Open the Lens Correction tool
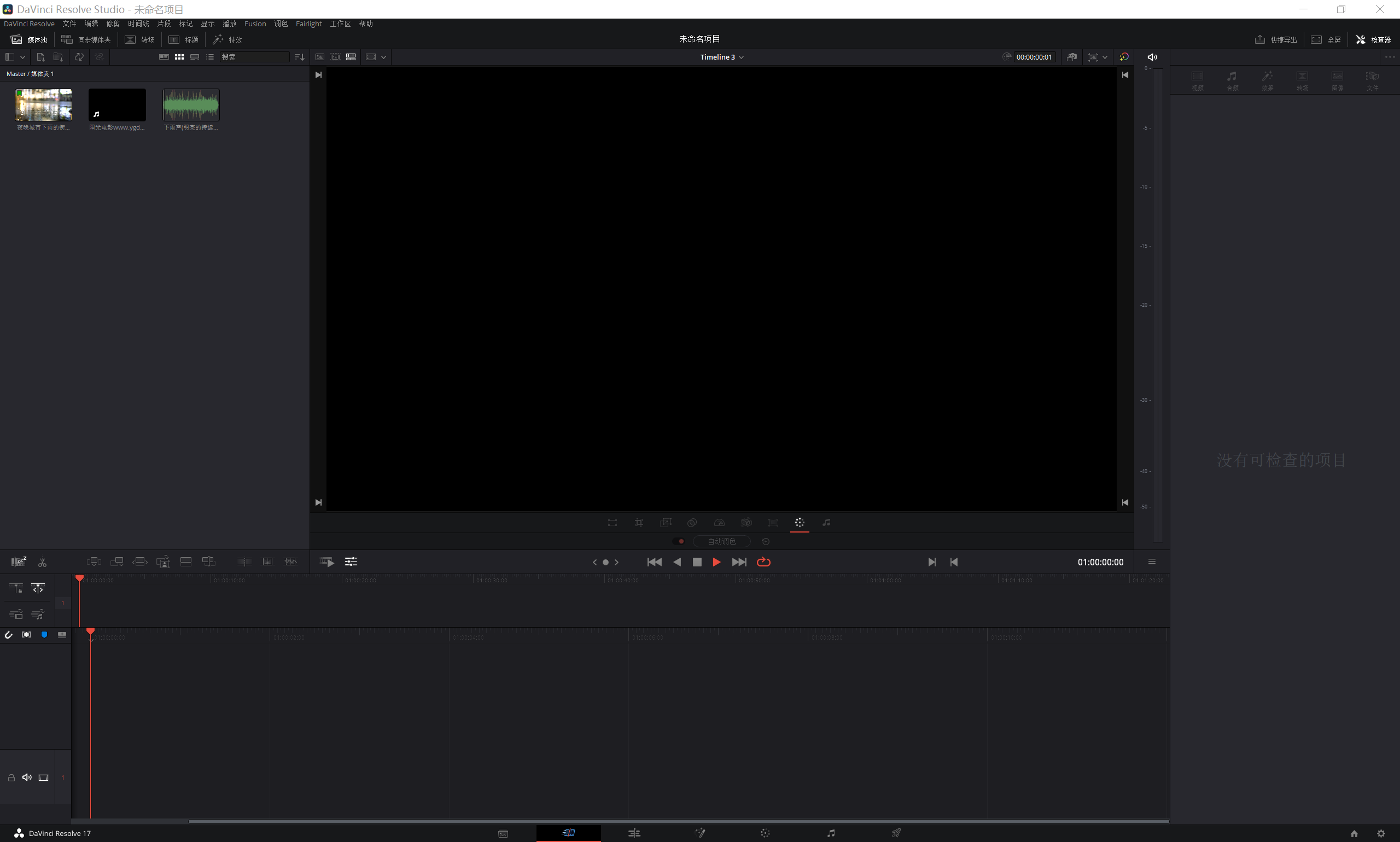 (773, 523)
